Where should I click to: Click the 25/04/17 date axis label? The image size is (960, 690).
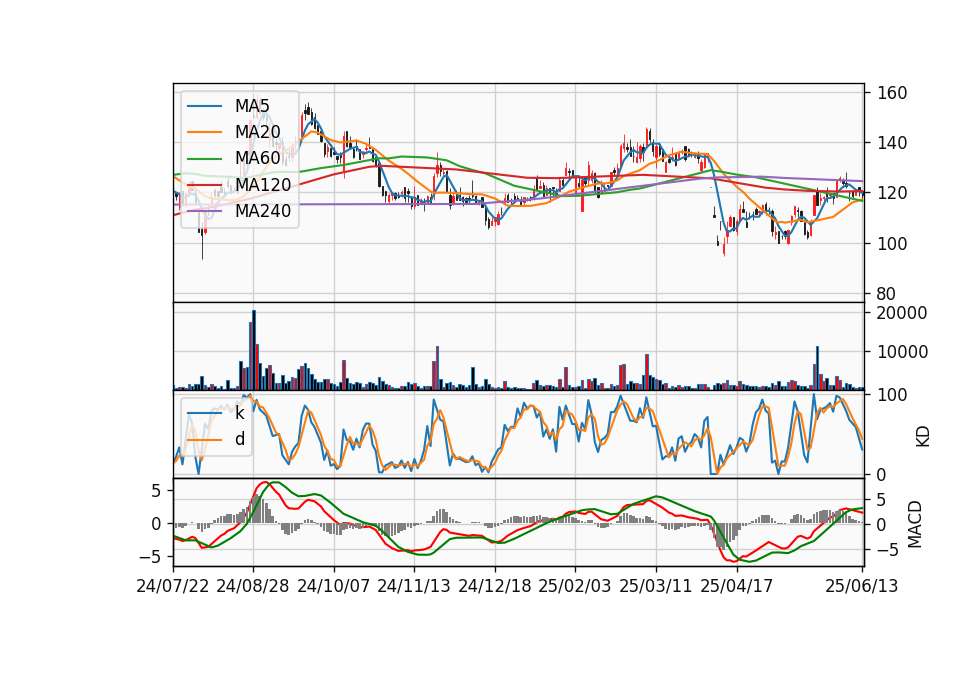click(737, 586)
